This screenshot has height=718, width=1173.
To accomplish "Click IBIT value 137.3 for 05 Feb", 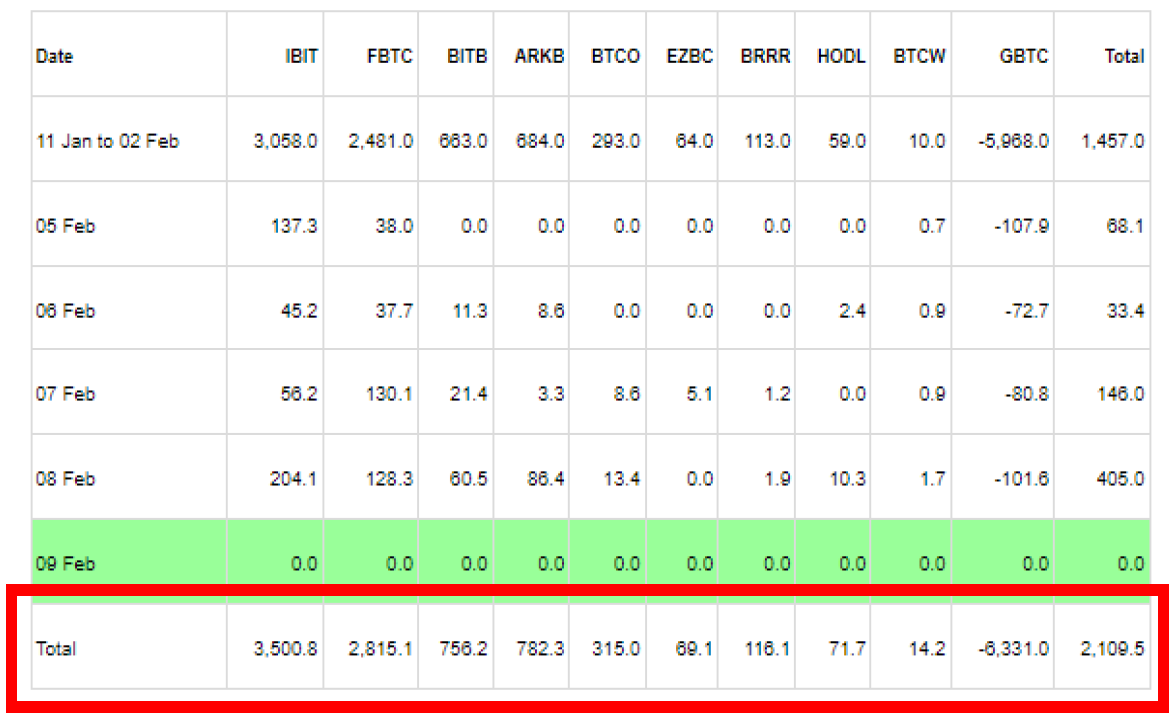I will pyautogui.click(x=294, y=226).
